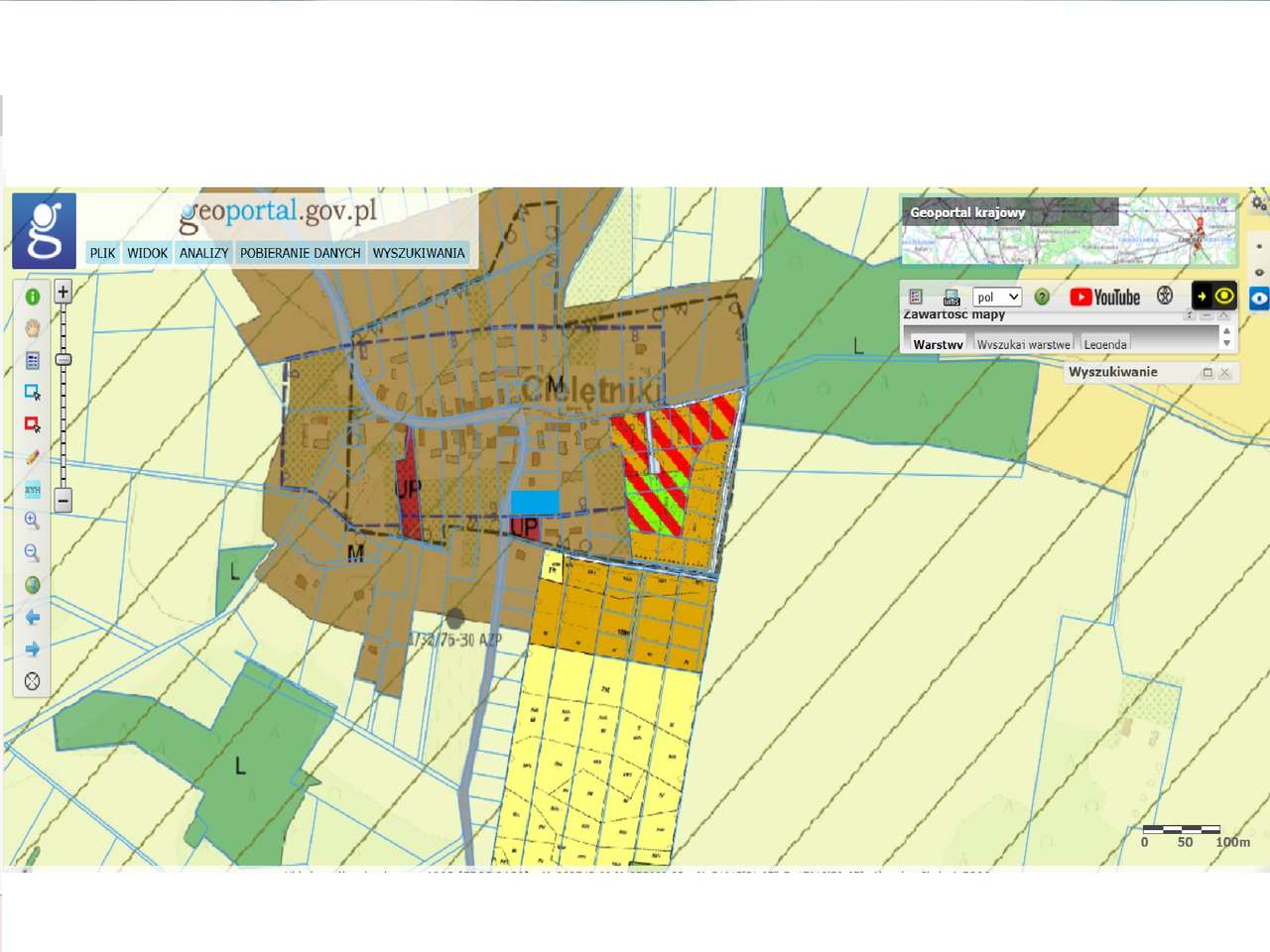The width and height of the screenshot is (1270, 952).
Task: Choose the blue rectangle selection tool
Action: tap(33, 393)
